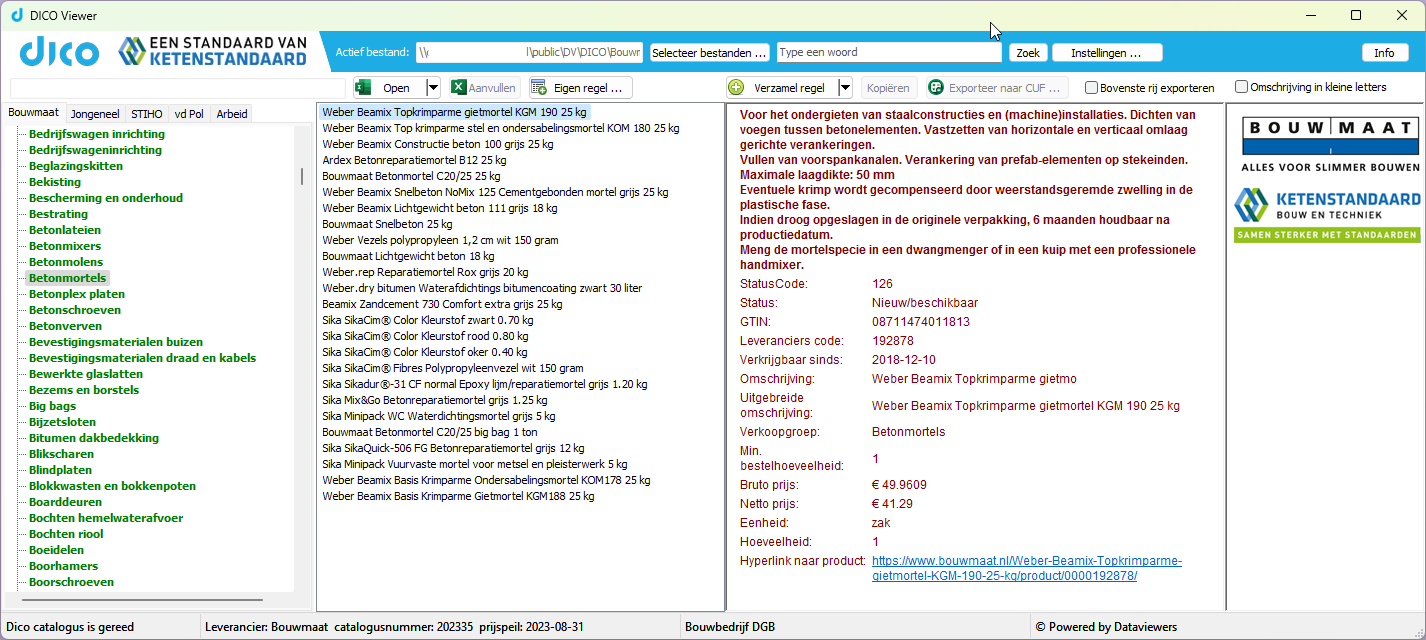
Task: Select Sika SikaCim Color Kleurstof rood row
Action: (x=425, y=336)
